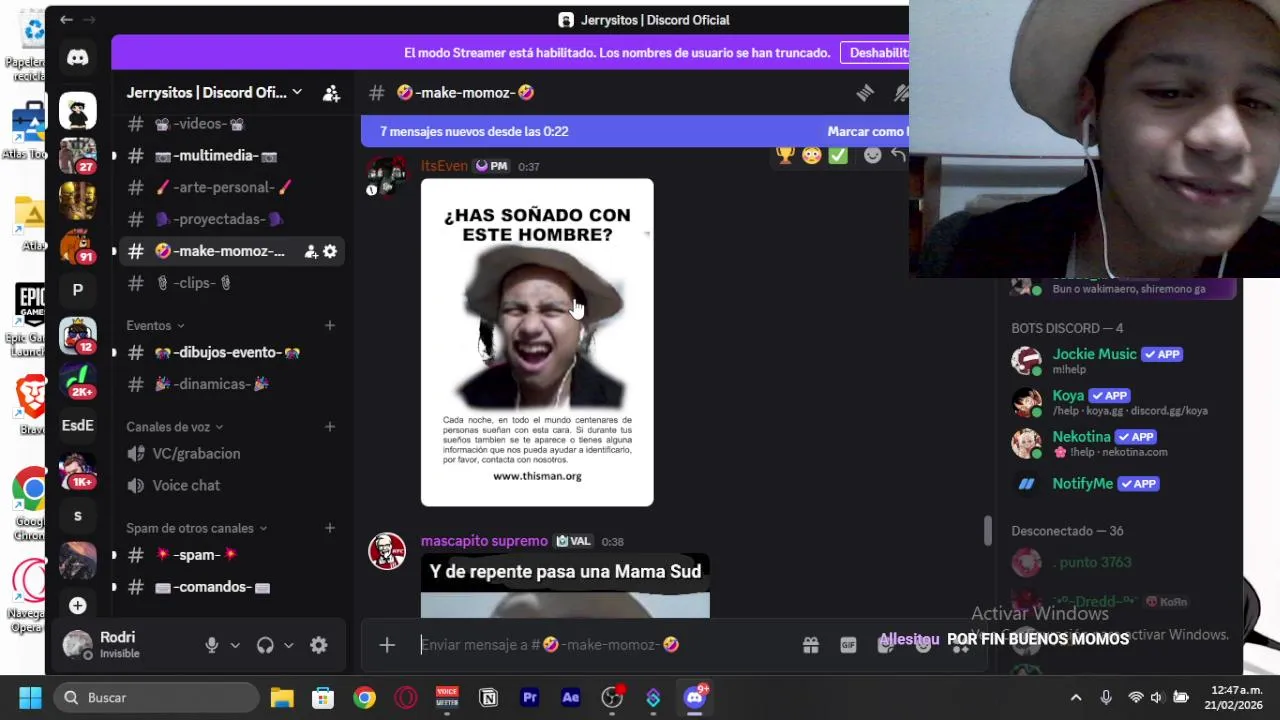Toggle headphones deafen in user panel
Viewport: 1280px width, 720px height.
(265, 645)
